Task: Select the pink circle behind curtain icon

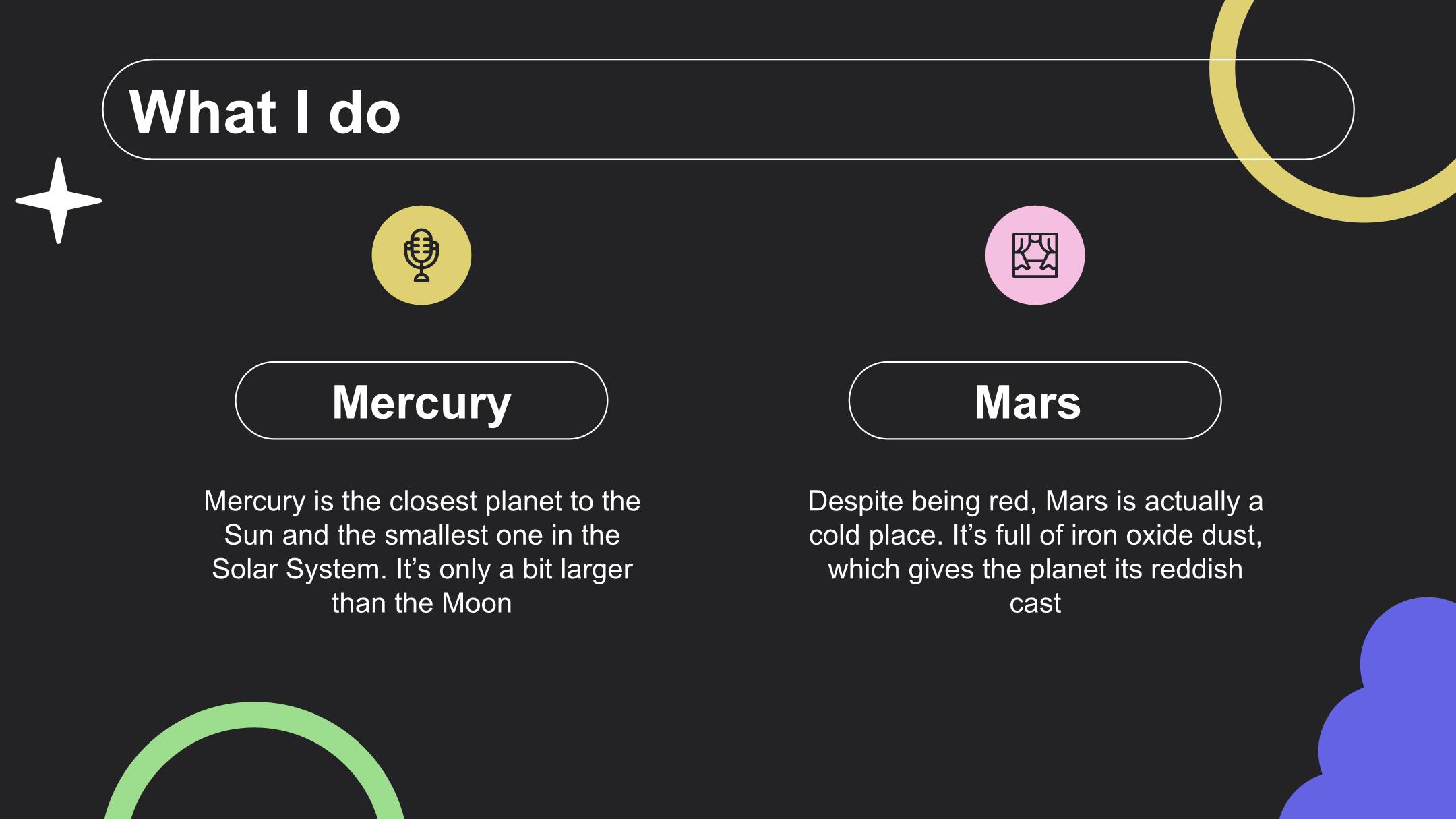Action: click(x=1035, y=255)
